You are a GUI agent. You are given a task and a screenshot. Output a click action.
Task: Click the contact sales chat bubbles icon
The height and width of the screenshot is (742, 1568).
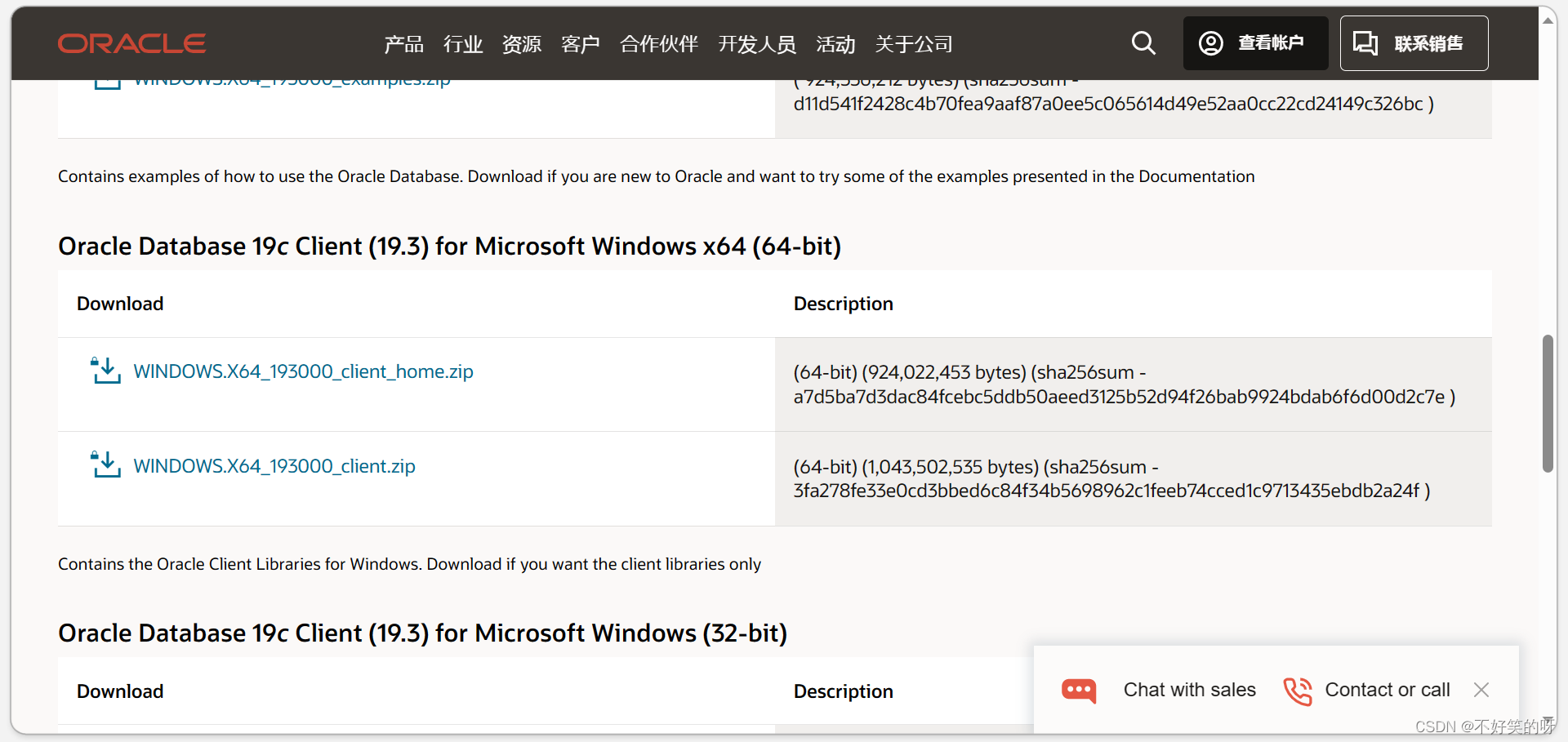tap(1365, 43)
